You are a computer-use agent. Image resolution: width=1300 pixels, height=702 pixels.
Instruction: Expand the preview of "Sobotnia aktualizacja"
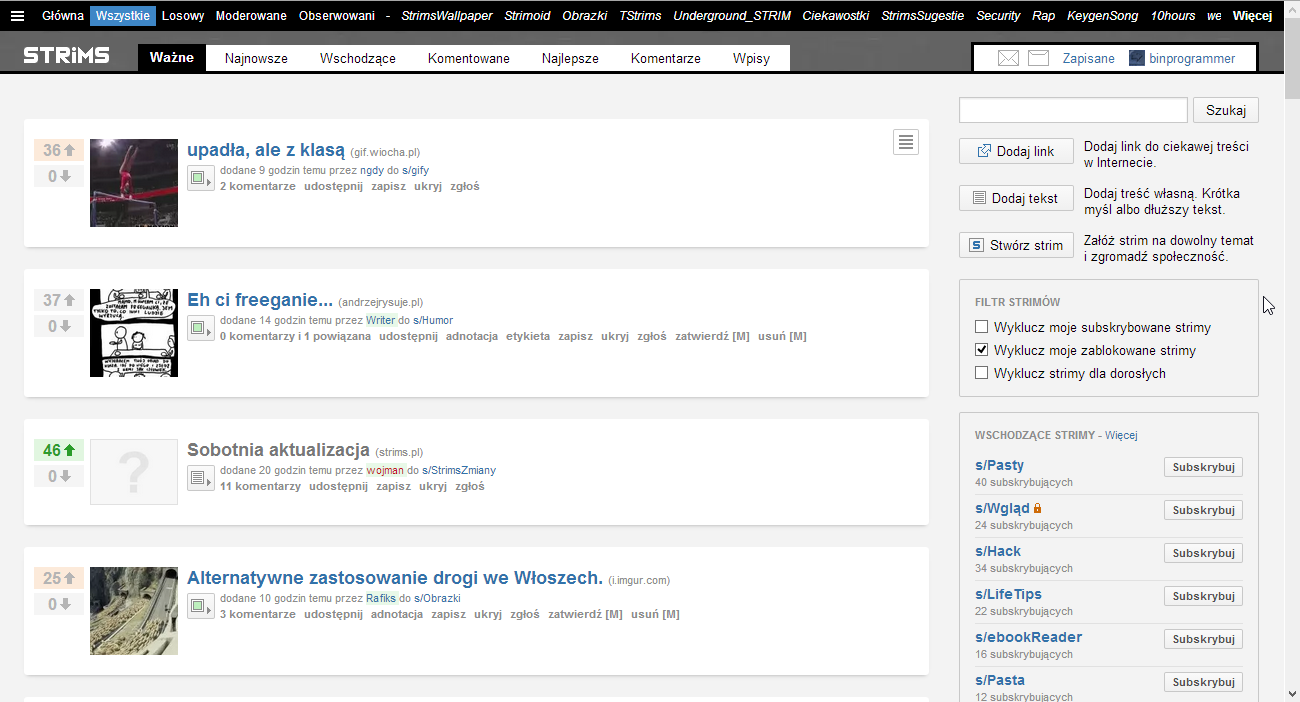[x=200, y=477]
